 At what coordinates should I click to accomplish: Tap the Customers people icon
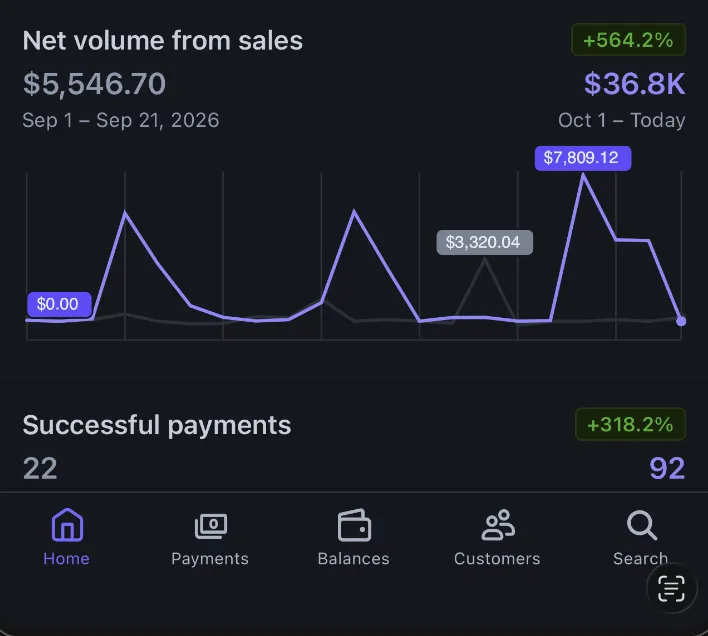(x=498, y=525)
